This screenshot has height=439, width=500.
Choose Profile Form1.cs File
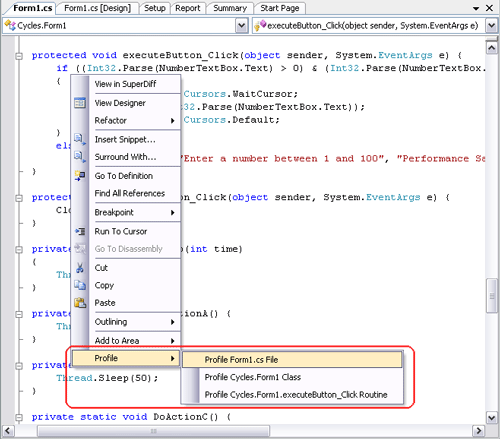tap(292, 360)
